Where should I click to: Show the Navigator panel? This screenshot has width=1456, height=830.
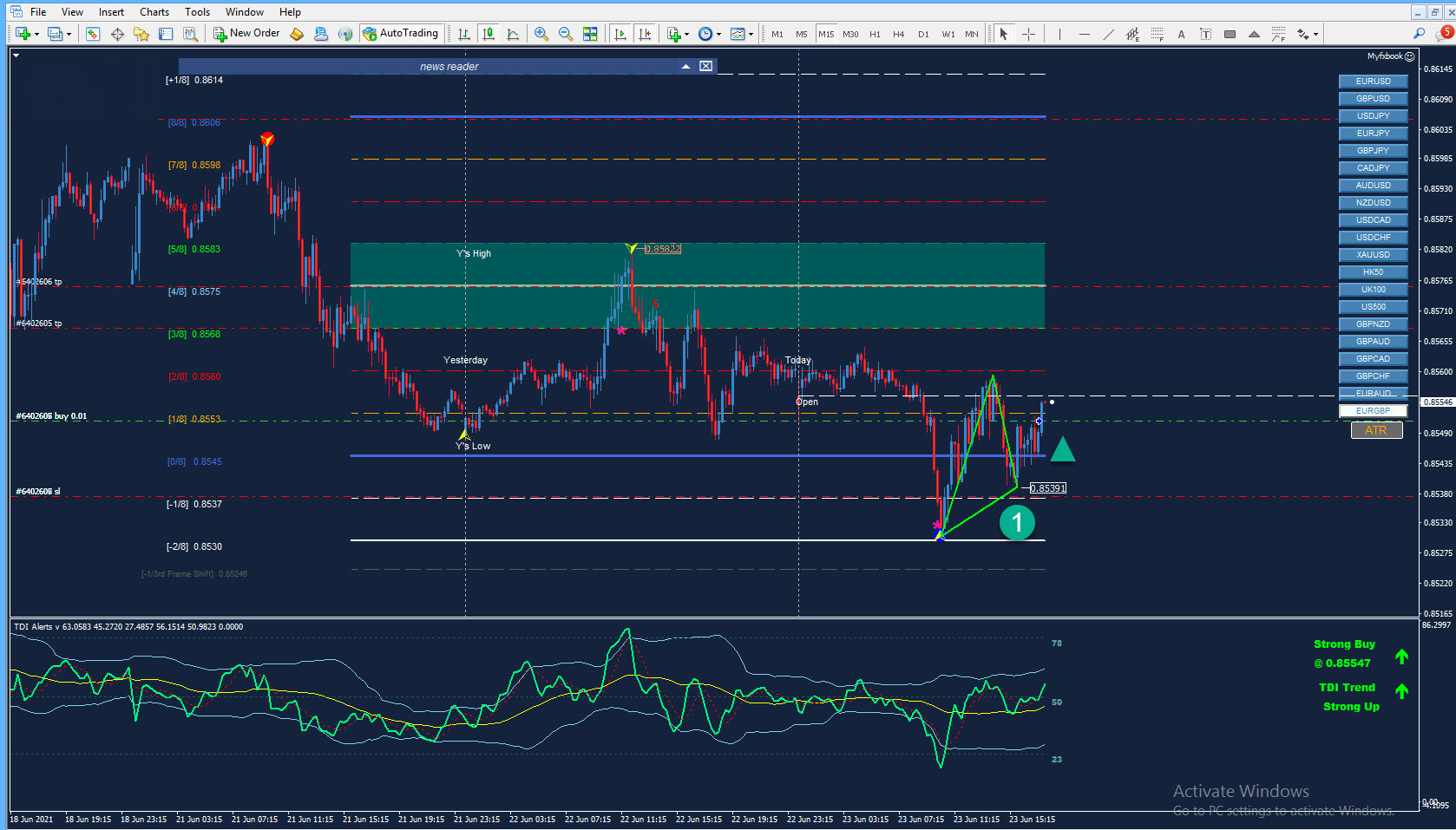pos(141,34)
